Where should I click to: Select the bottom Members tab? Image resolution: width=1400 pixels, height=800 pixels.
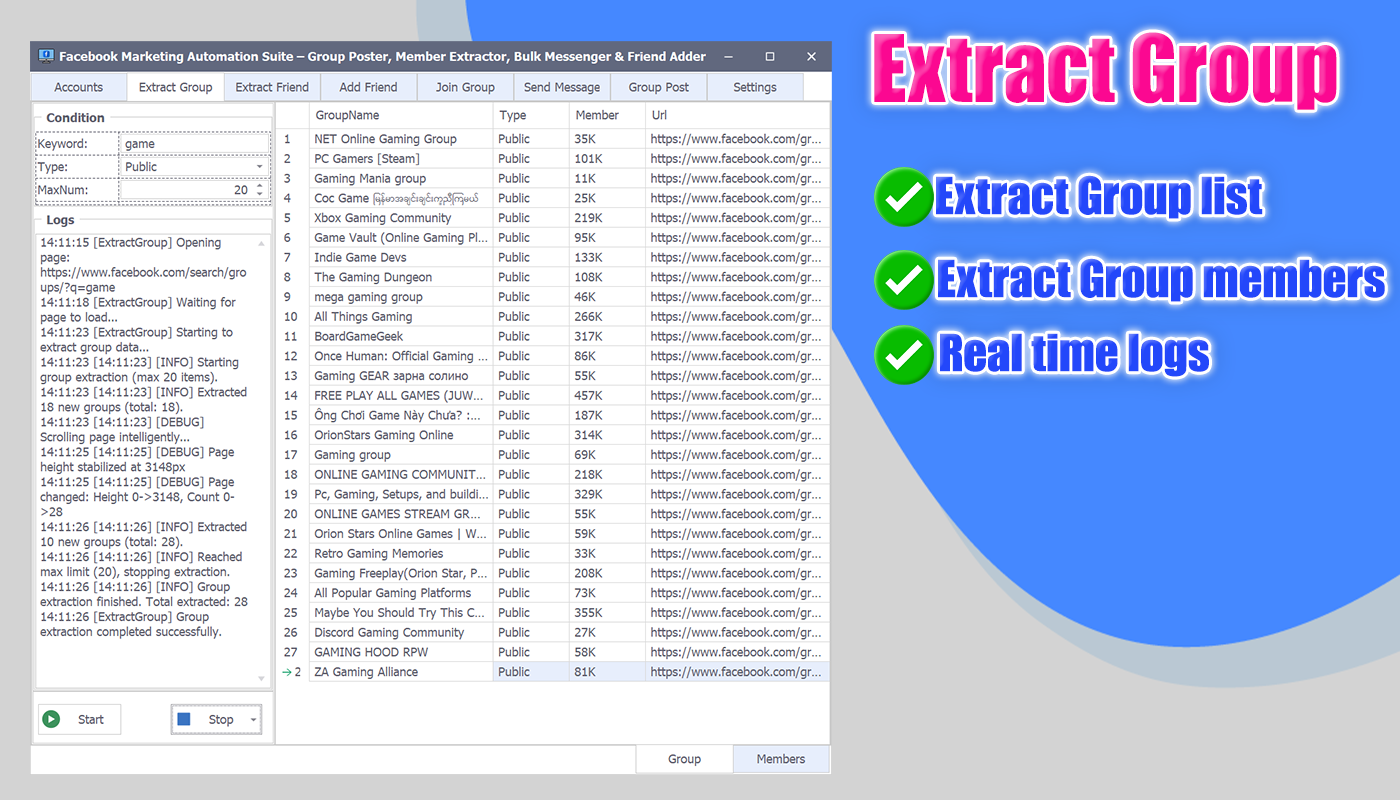coord(781,759)
